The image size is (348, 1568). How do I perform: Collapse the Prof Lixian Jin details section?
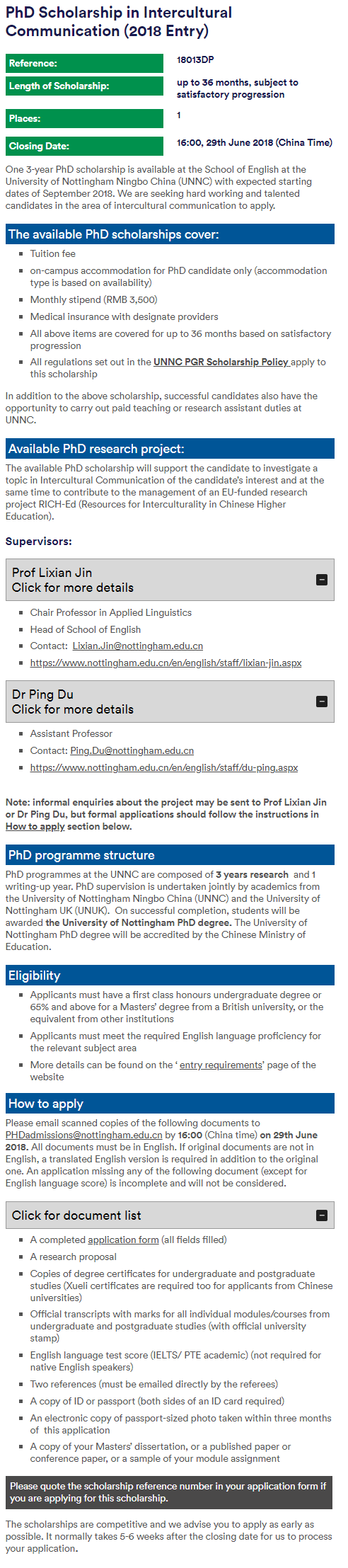170,580
